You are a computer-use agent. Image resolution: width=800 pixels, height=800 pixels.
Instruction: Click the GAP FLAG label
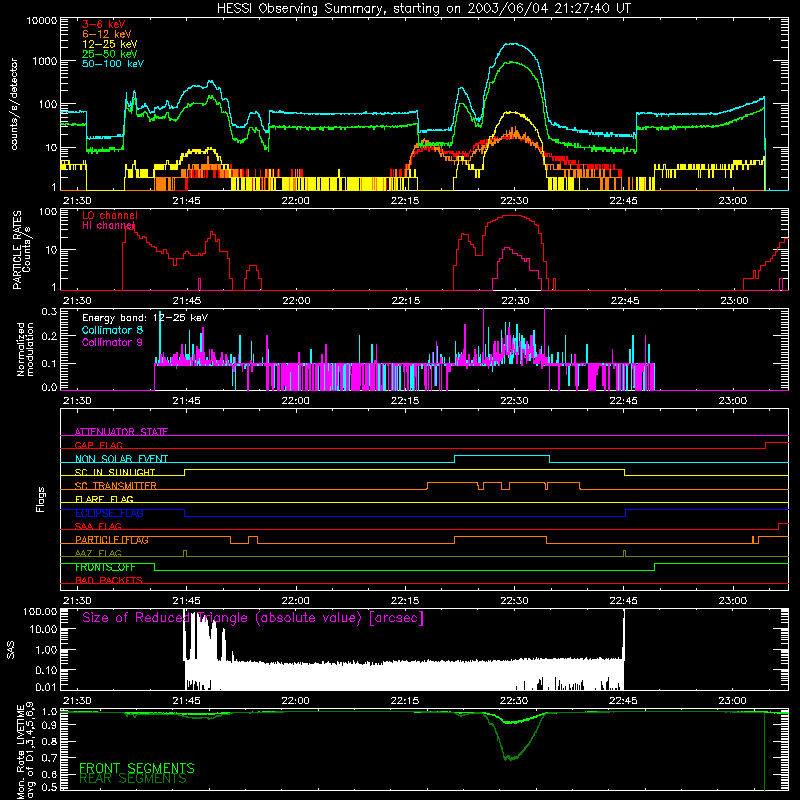[x=98, y=445]
